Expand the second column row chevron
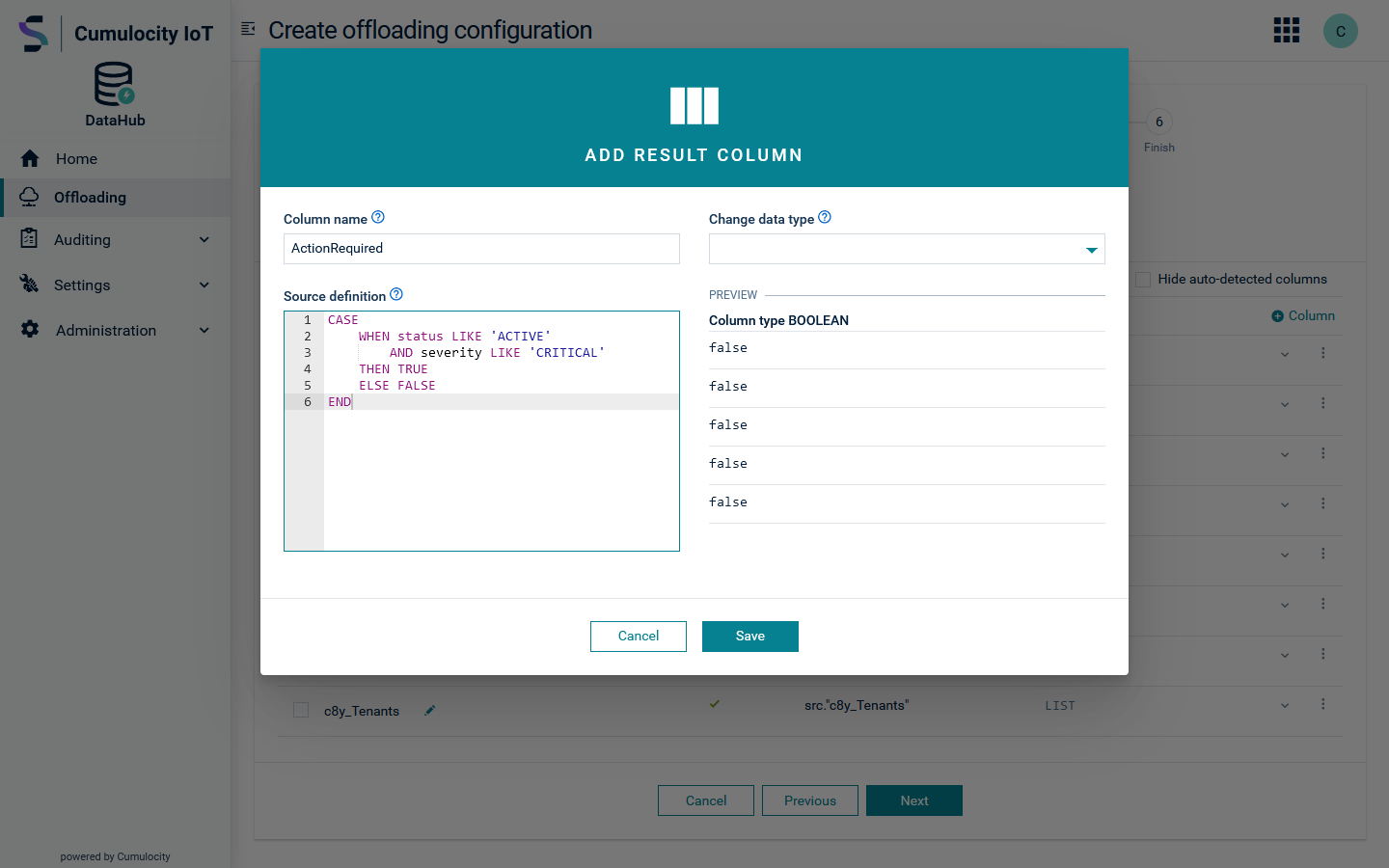Image resolution: width=1389 pixels, height=868 pixels. (1285, 404)
